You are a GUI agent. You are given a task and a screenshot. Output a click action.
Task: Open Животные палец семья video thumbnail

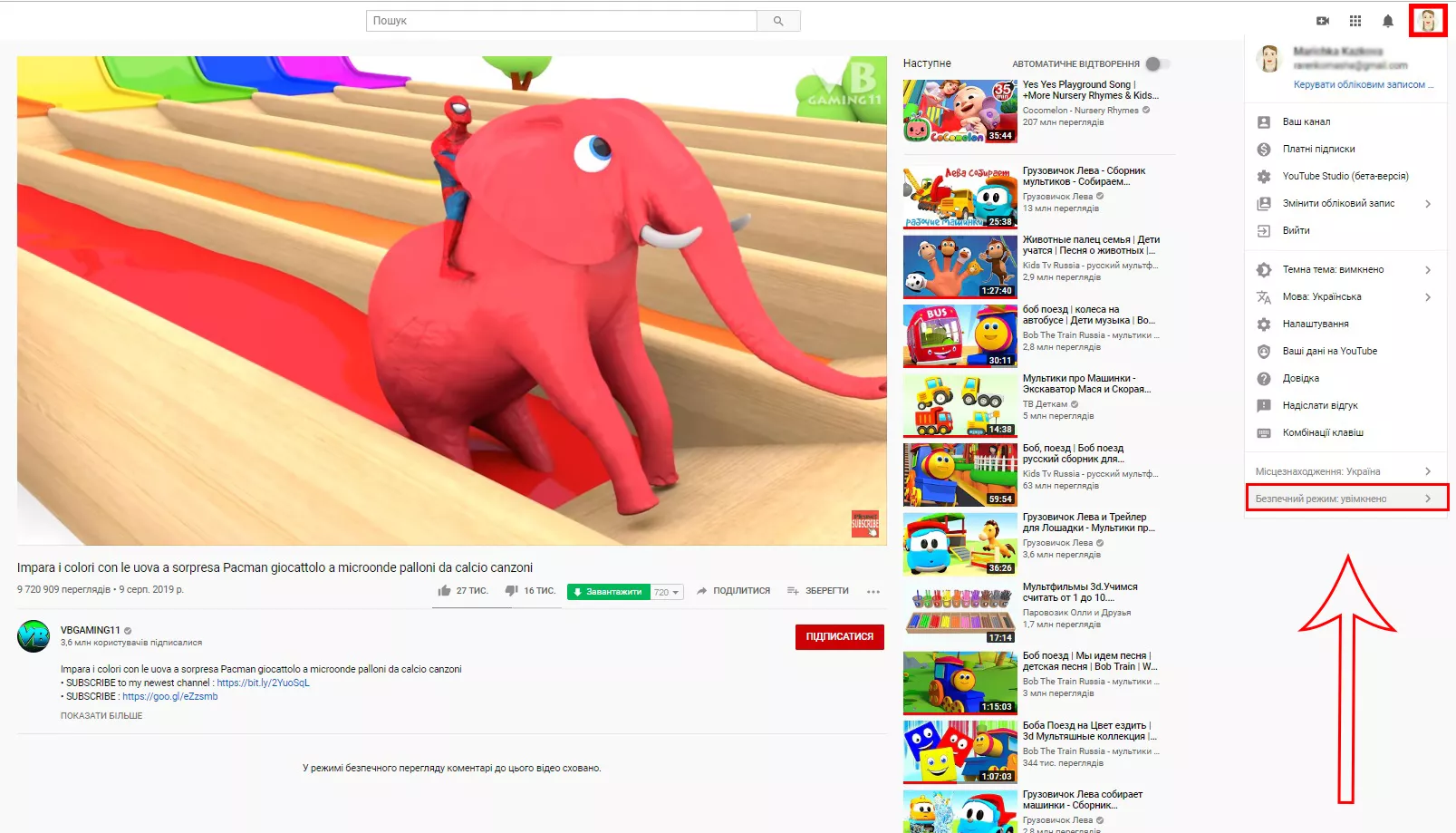point(959,266)
